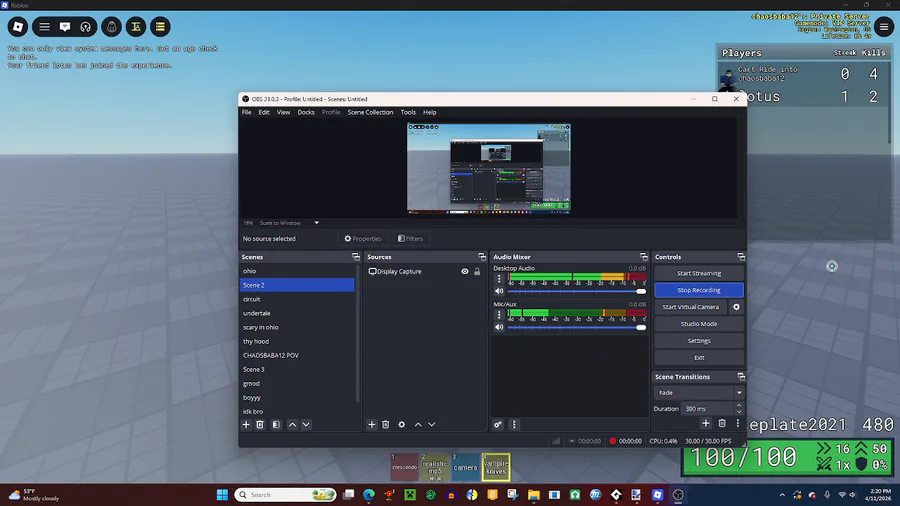Click Scenes list scrollbar
This screenshot has width=900, height=506.
358,333
